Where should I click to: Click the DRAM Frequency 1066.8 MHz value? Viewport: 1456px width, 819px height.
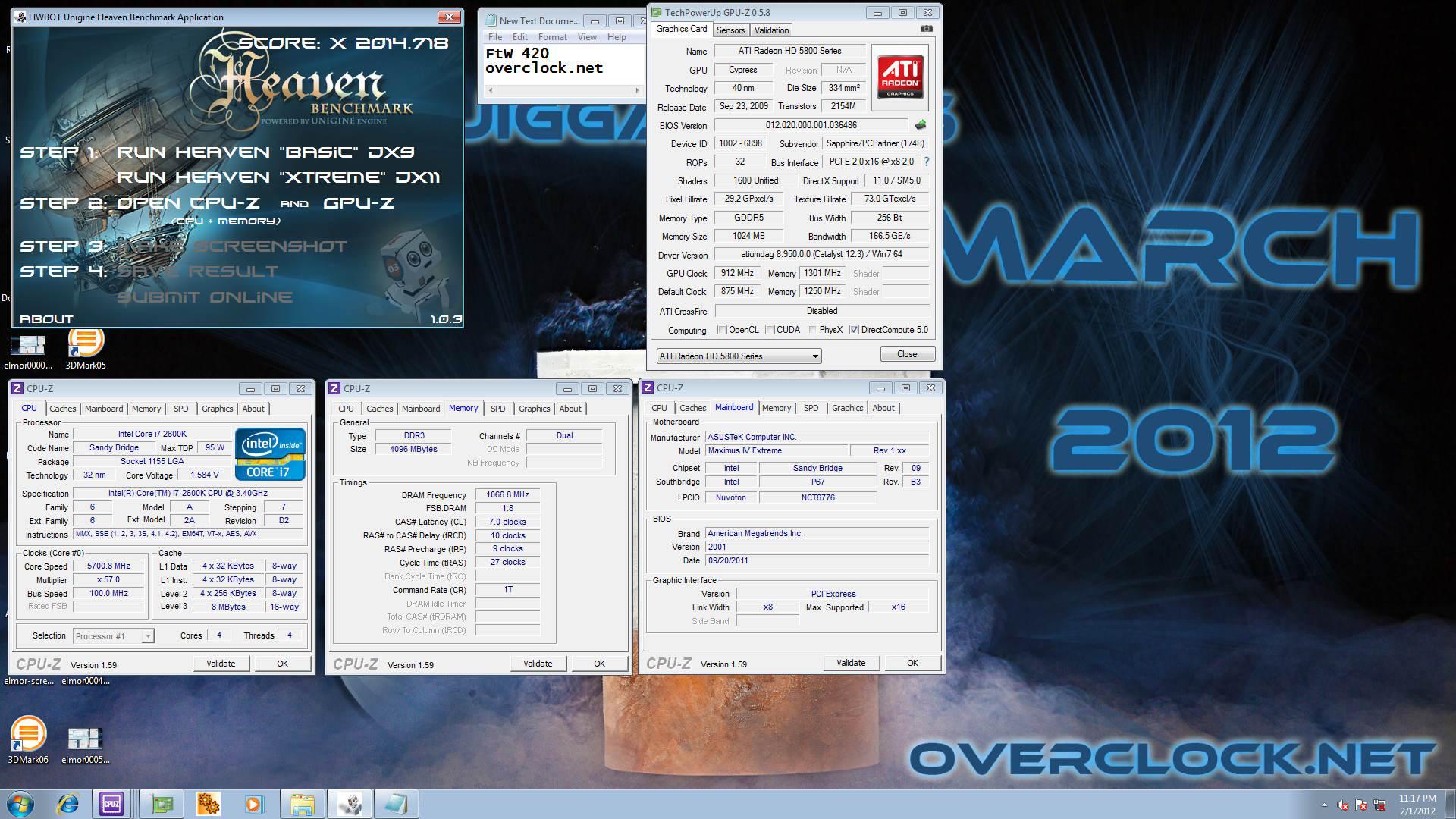pos(507,494)
